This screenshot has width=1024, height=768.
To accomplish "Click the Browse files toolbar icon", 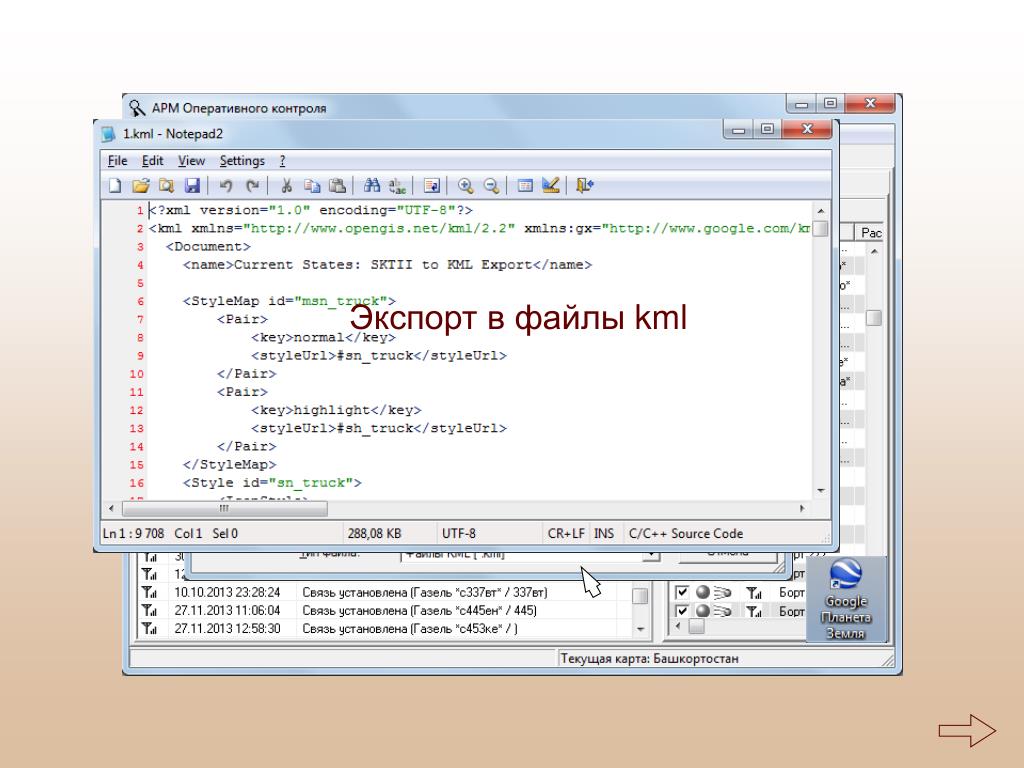I will click(x=166, y=186).
